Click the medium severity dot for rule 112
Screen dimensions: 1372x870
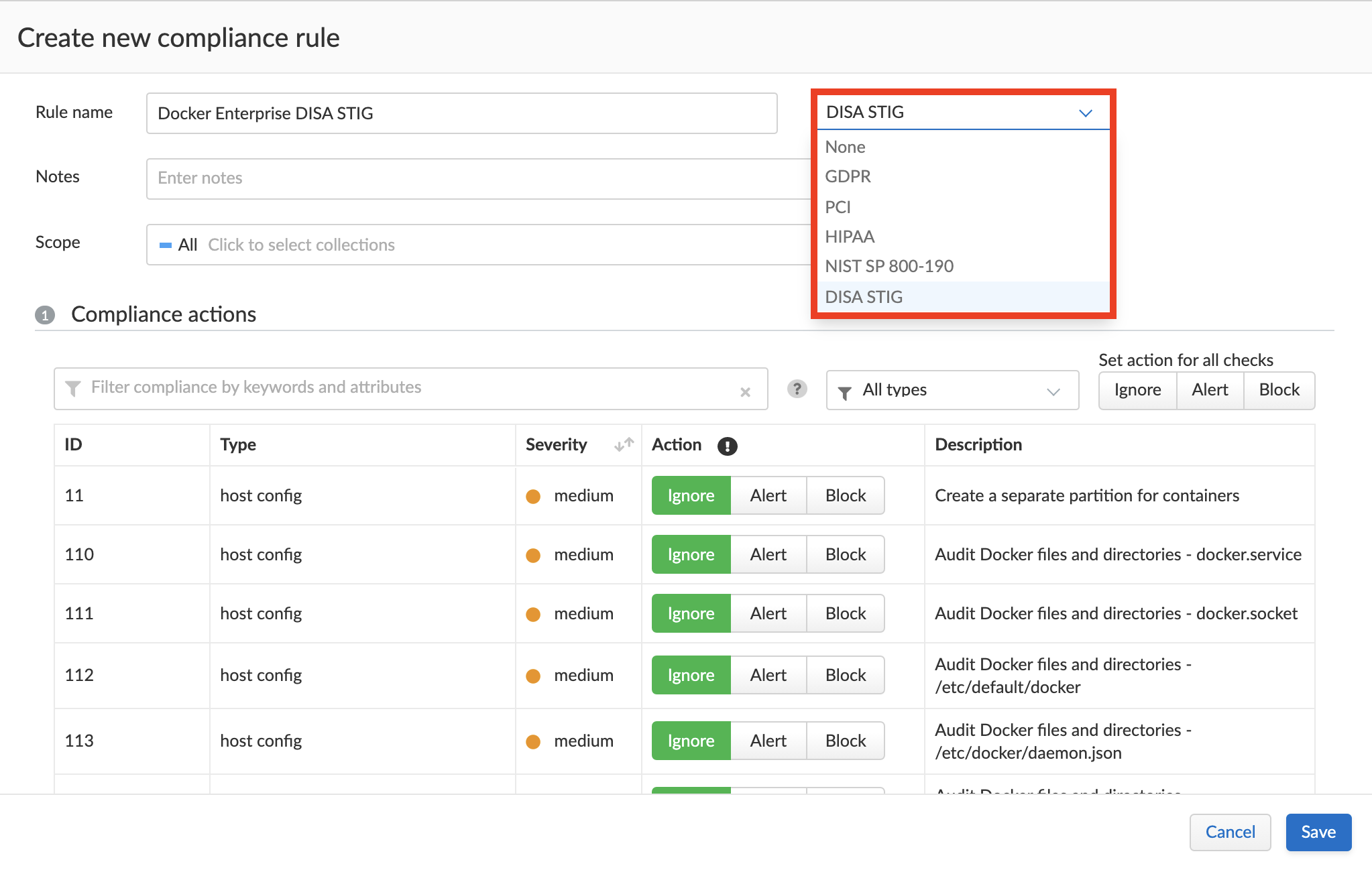coord(533,676)
